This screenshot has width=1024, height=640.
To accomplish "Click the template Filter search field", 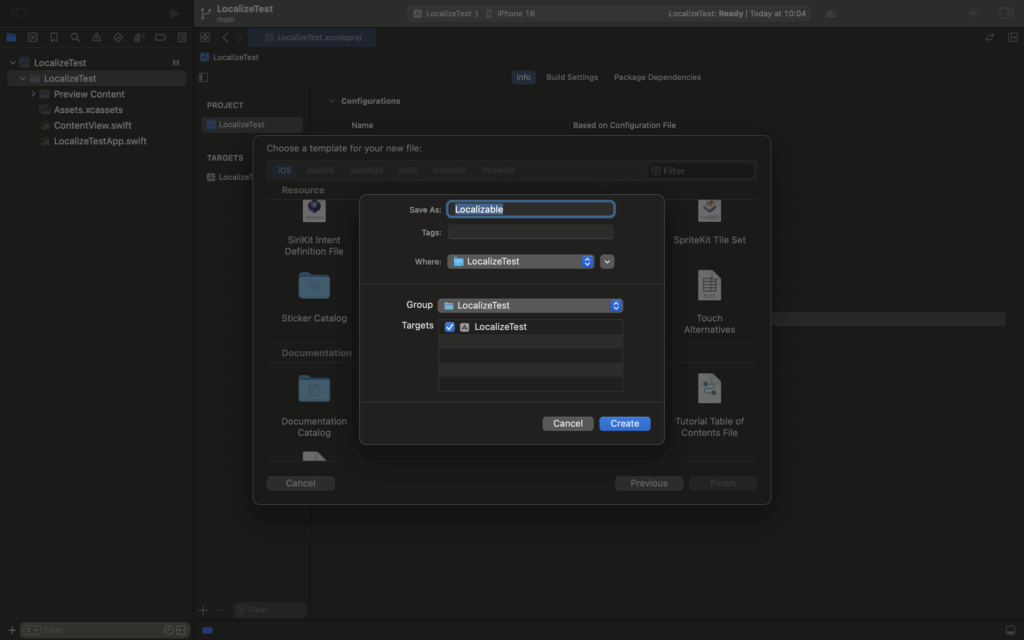I will [701, 170].
